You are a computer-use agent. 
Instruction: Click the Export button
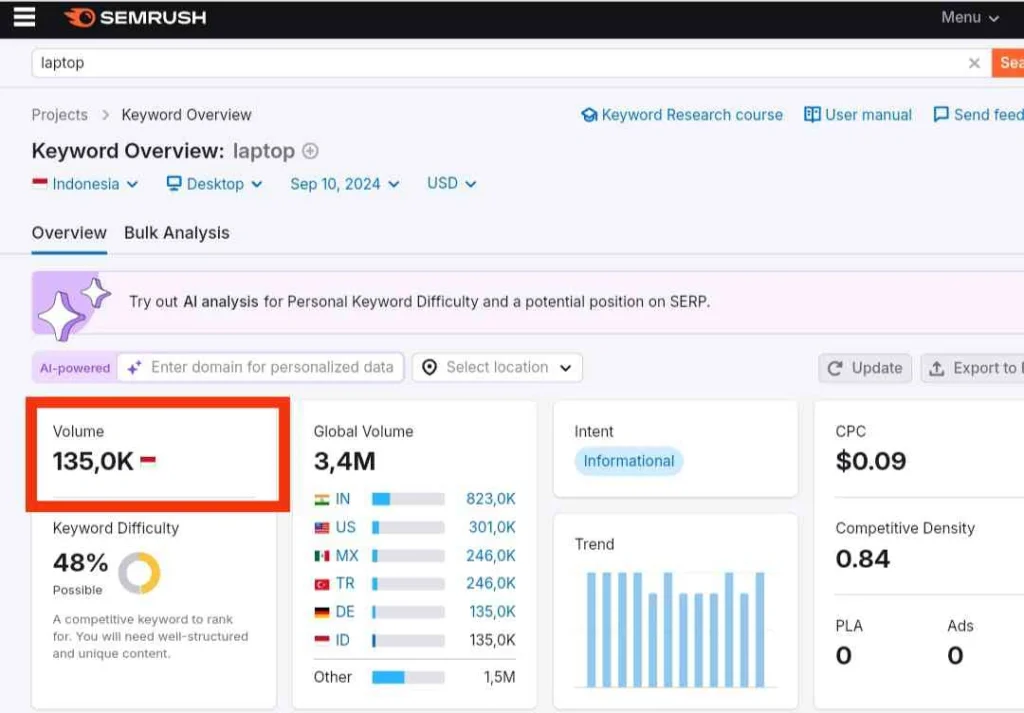click(x=972, y=368)
